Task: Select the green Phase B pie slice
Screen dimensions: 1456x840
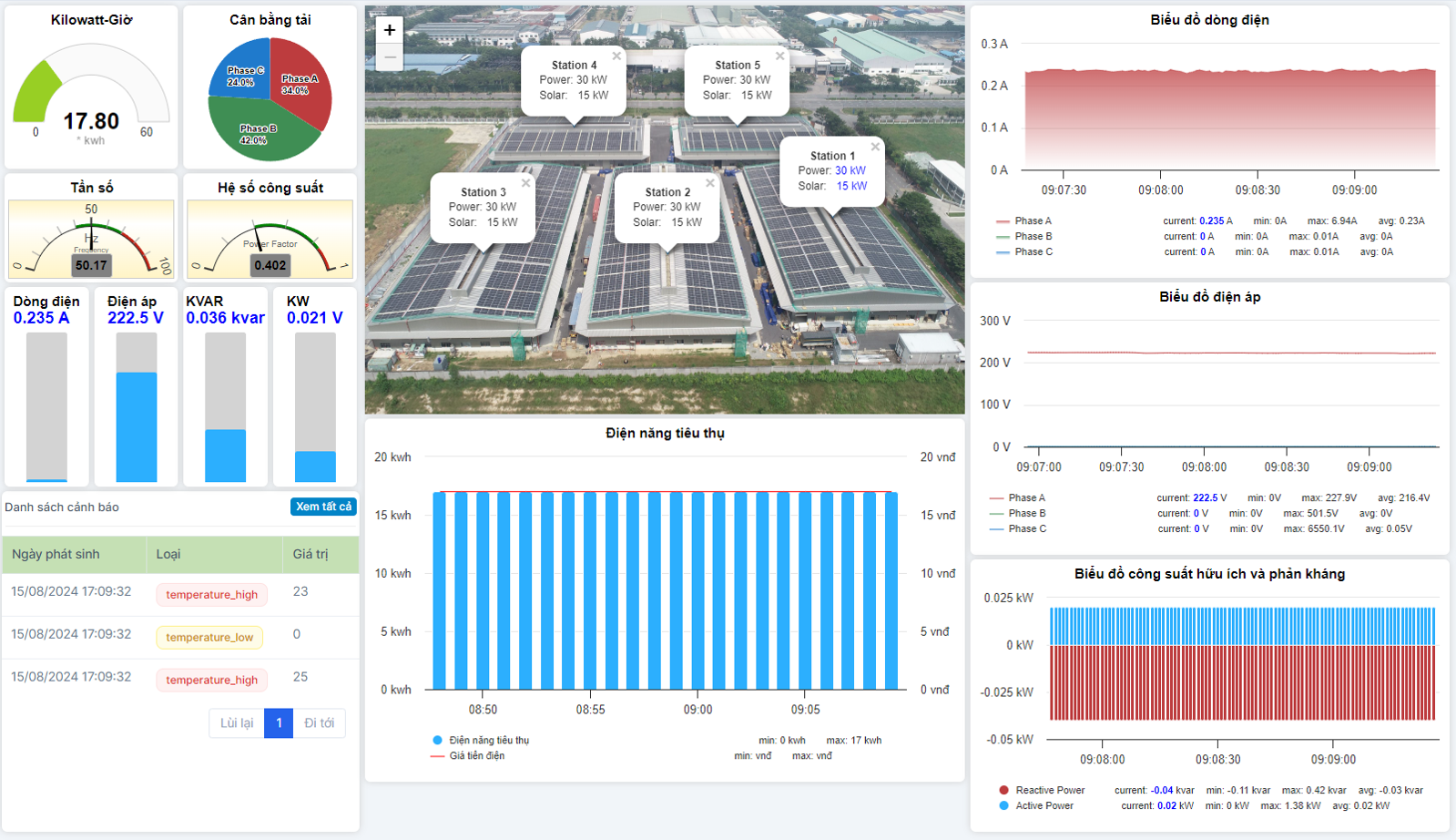Action: (260, 132)
